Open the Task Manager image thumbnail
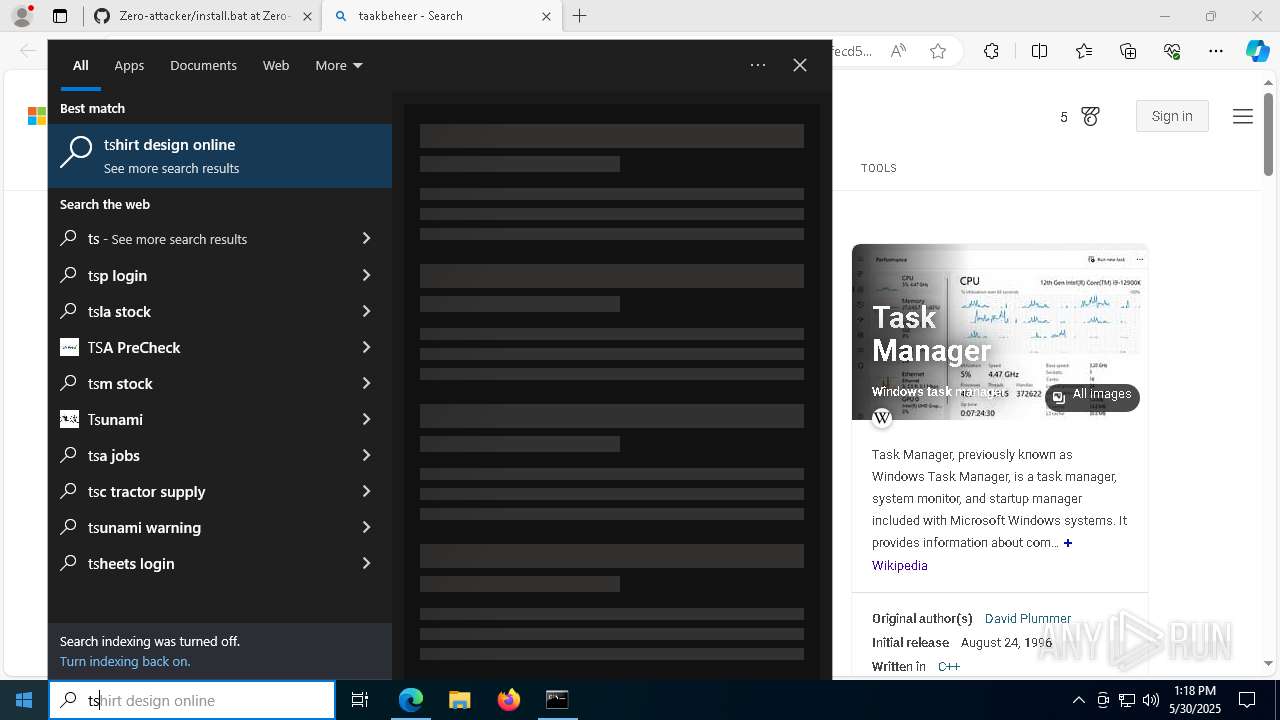The height and width of the screenshot is (720, 1280). pos(1000,332)
